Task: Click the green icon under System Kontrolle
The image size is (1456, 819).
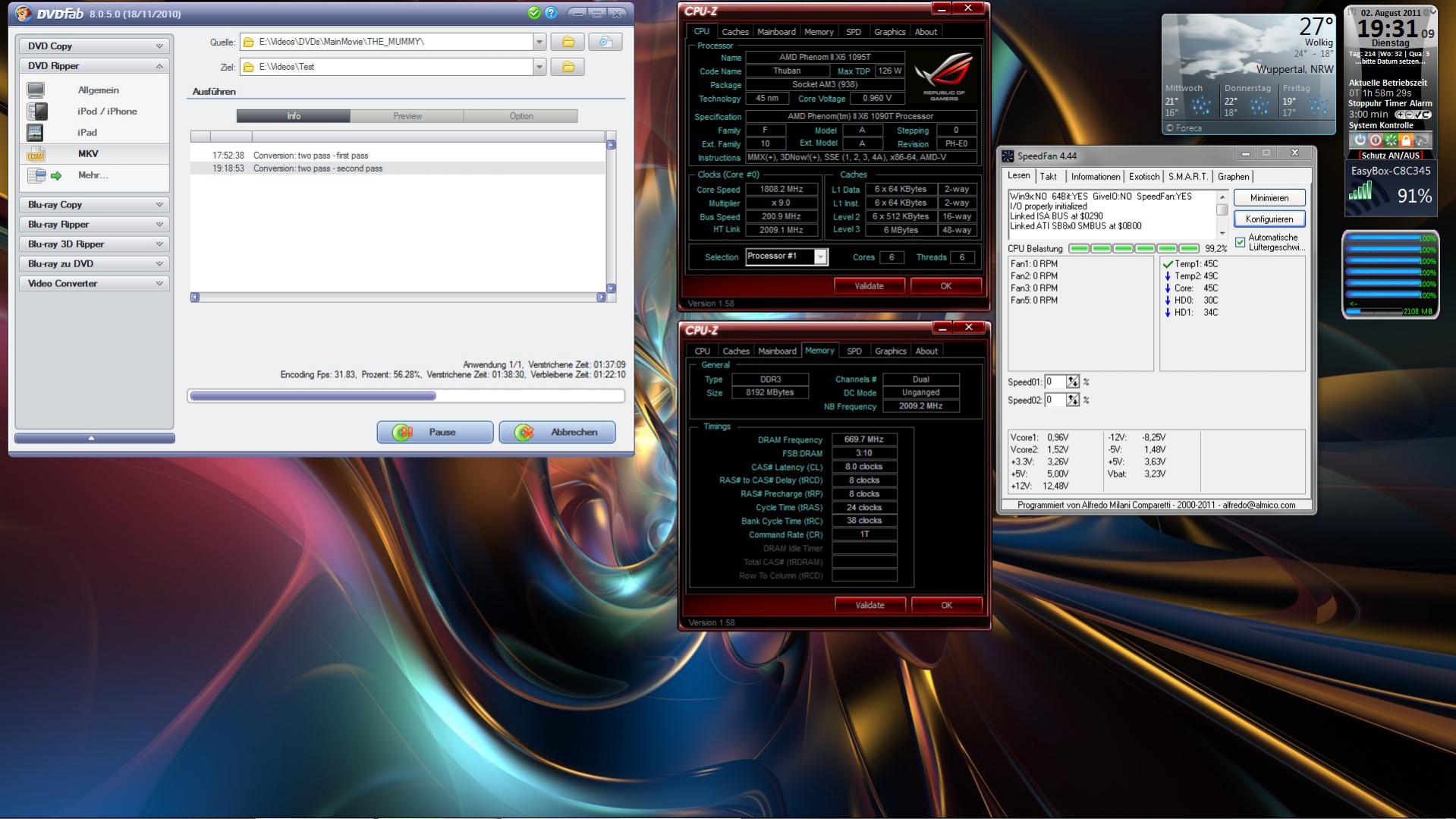Action: coord(1391,140)
